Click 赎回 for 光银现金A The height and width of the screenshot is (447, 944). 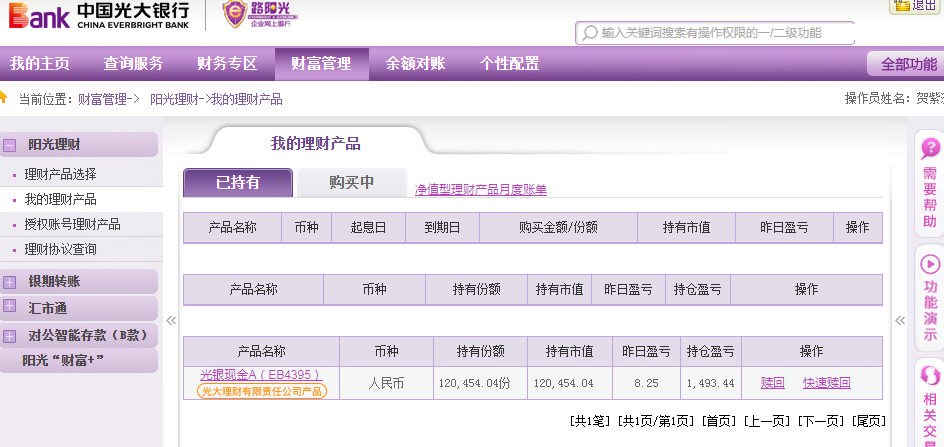[772, 383]
